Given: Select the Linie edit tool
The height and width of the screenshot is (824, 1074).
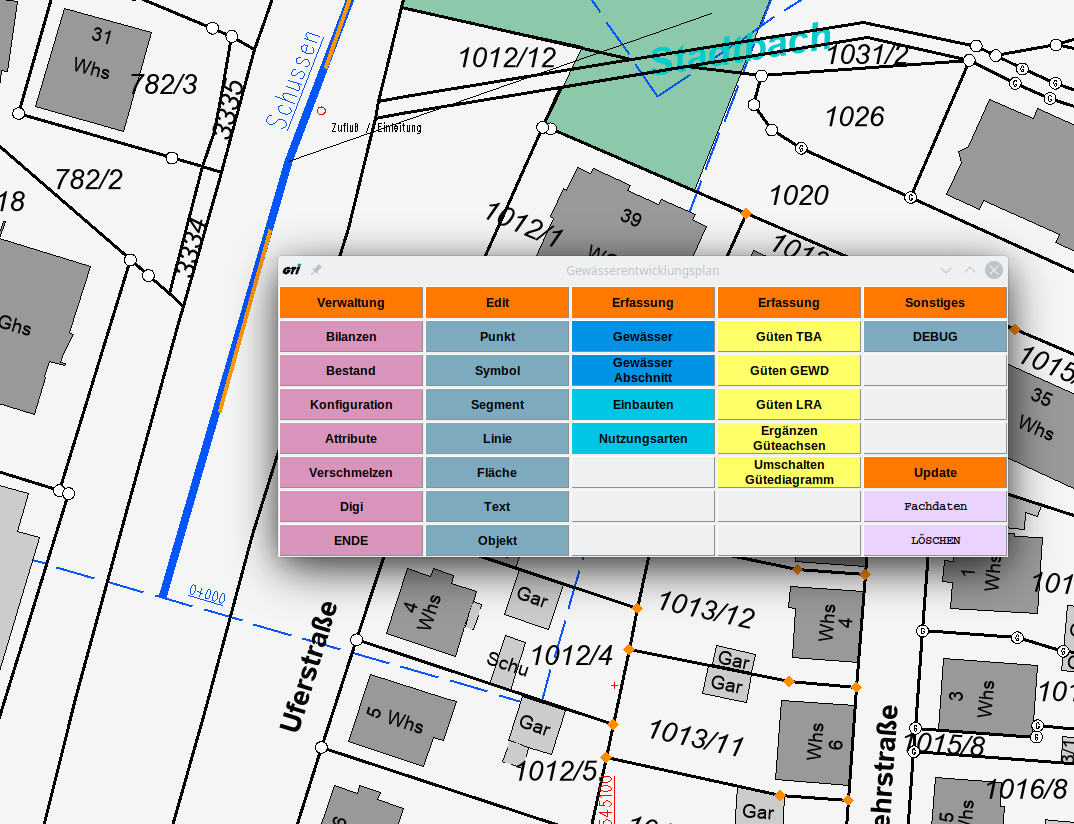Looking at the screenshot, I should click(x=497, y=439).
